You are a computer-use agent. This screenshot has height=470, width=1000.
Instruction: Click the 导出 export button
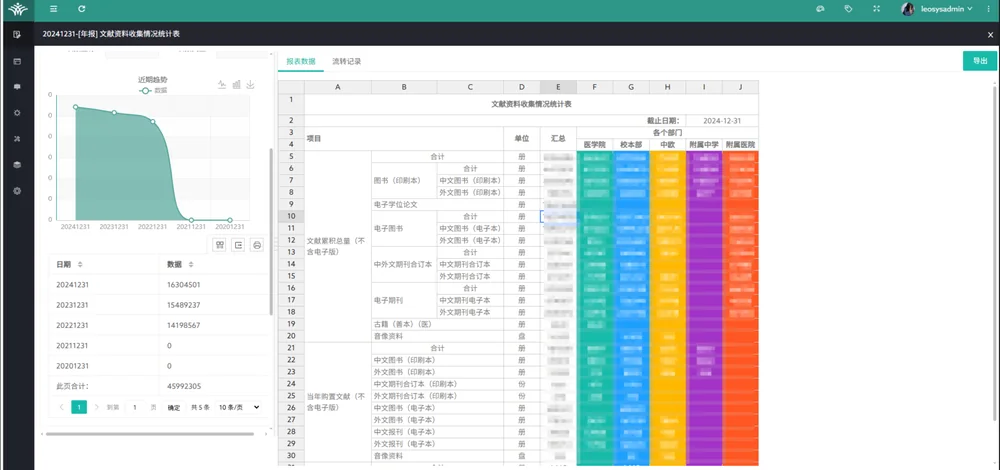pos(980,61)
